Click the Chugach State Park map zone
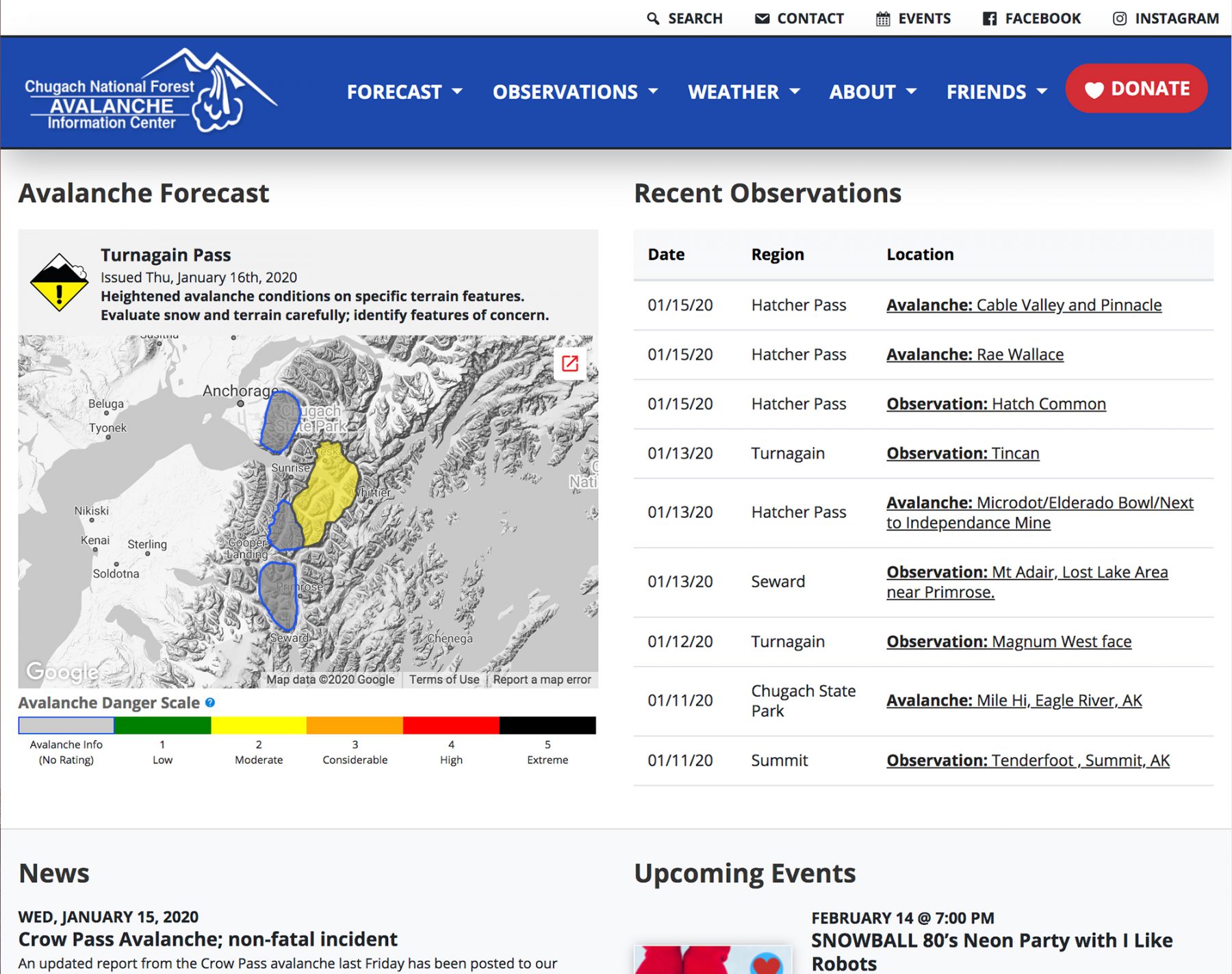1232x974 pixels. click(x=279, y=421)
